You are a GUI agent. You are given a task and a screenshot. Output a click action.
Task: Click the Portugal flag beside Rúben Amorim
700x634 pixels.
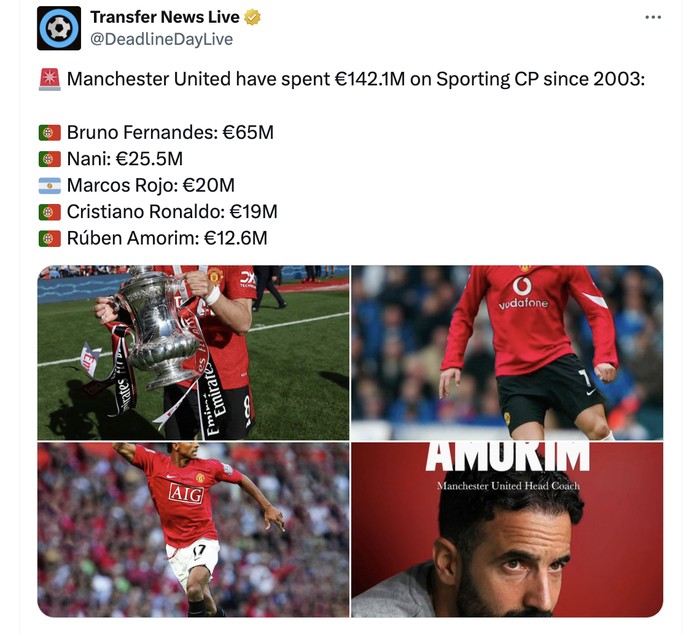(x=50, y=238)
